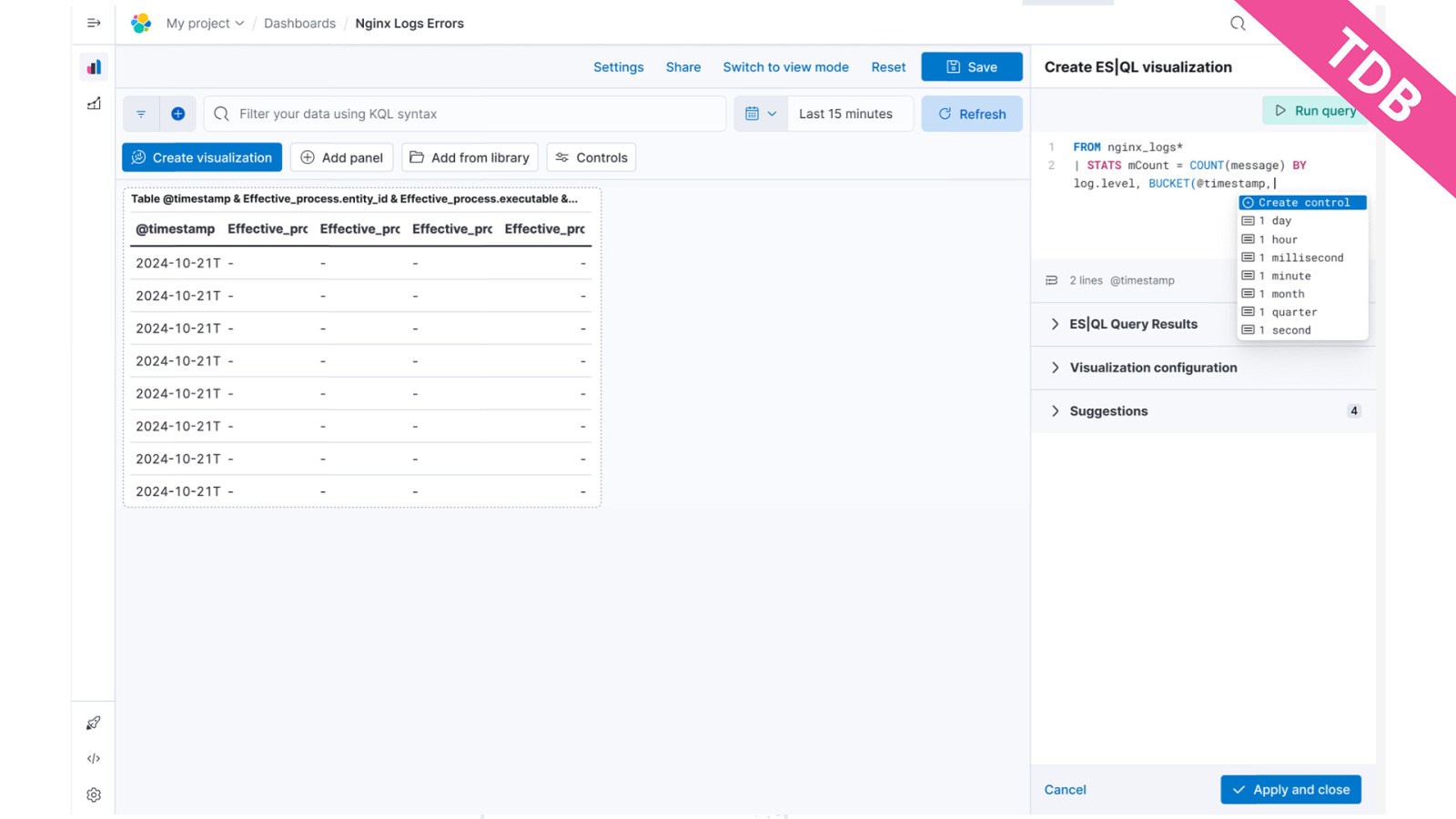
Task: Click Nginx Logs Errors breadcrumb title
Action: click(409, 24)
